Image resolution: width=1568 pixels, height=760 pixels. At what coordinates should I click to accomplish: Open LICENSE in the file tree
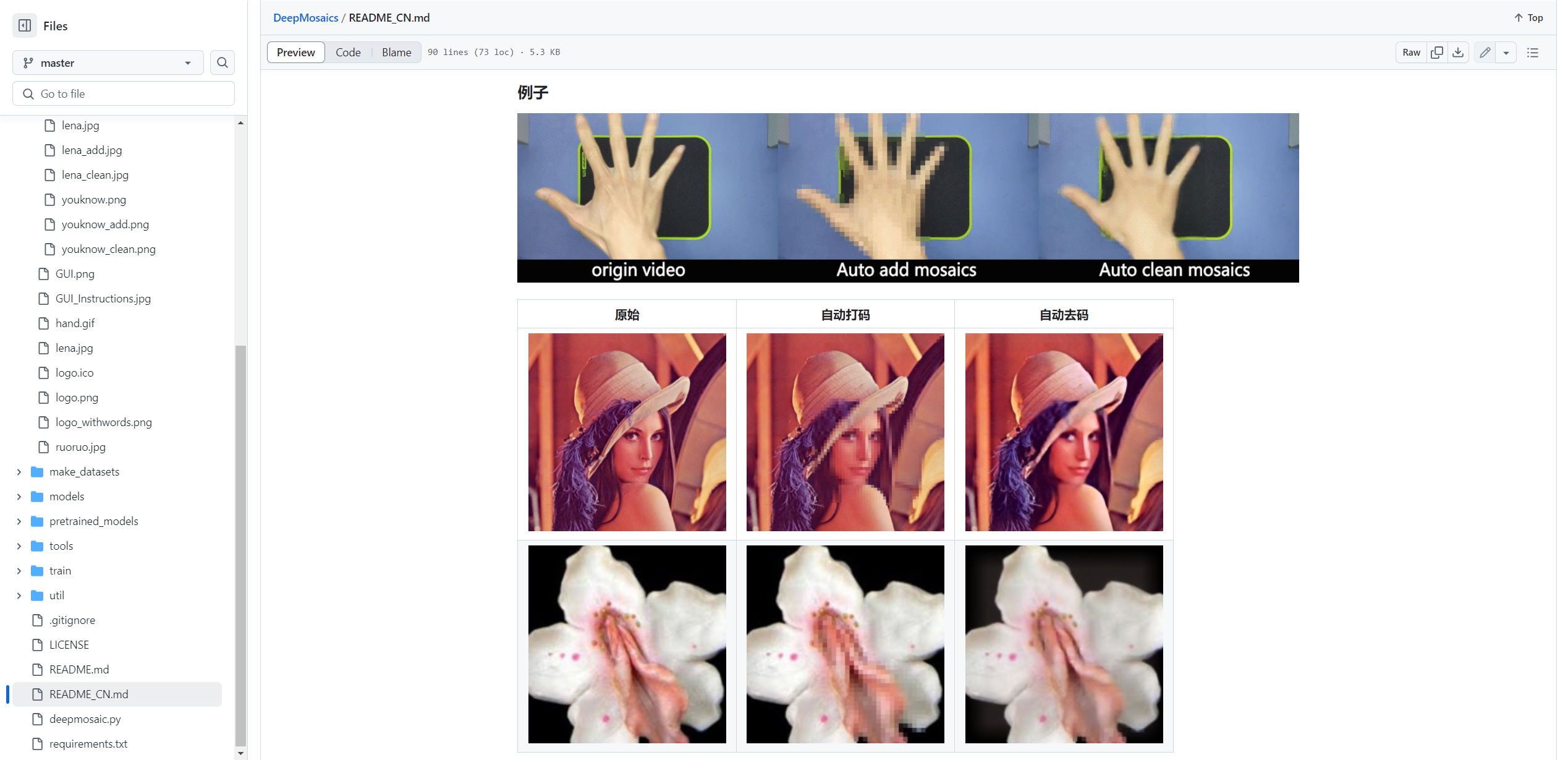pos(69,645)
